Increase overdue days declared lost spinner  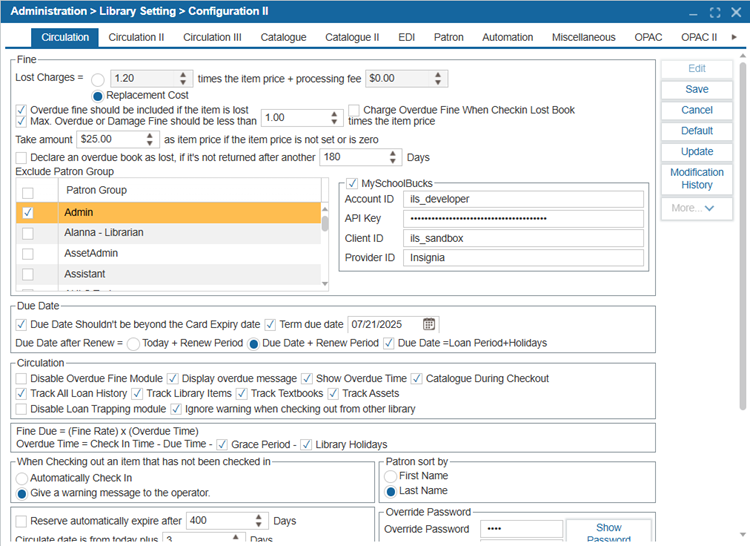393,153
